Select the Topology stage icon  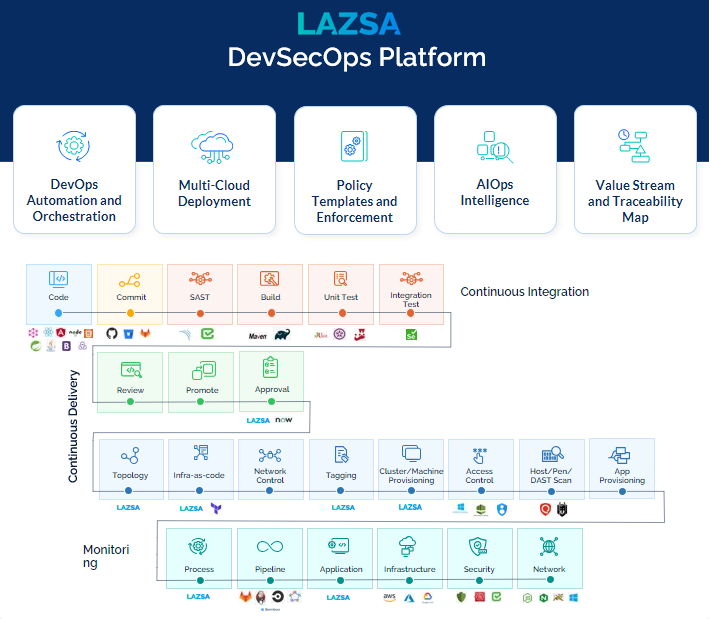[x=130, y=456]
